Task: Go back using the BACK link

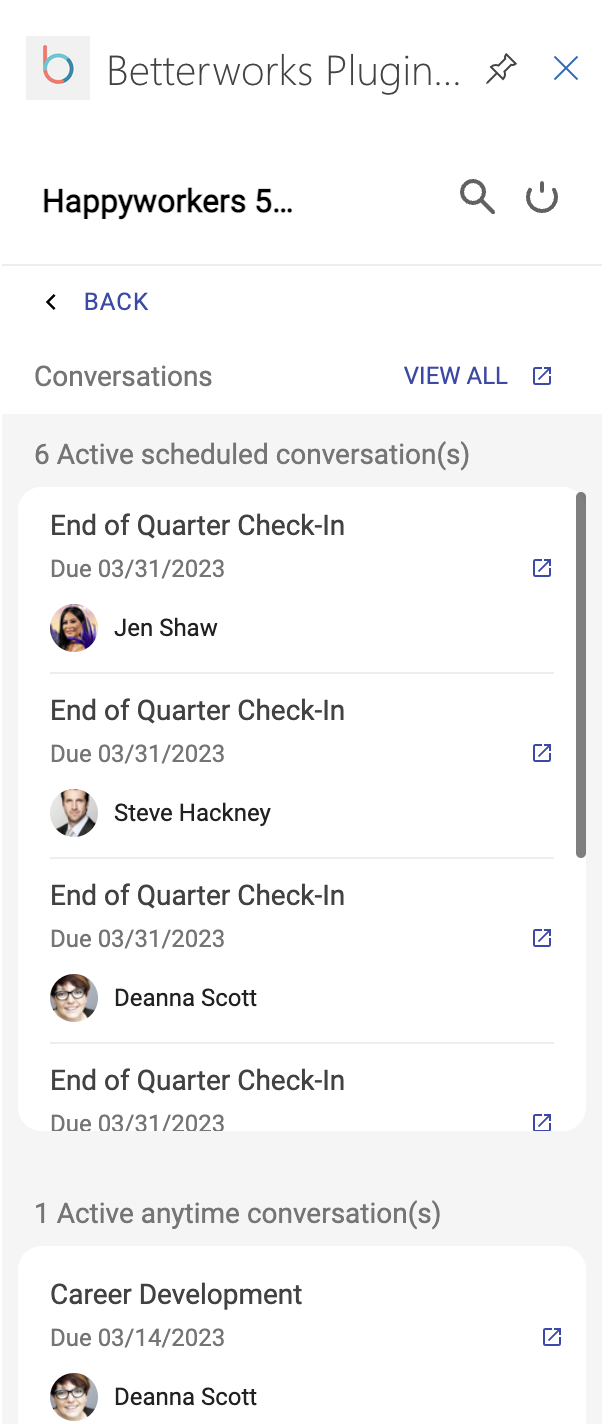Action: 116,302
